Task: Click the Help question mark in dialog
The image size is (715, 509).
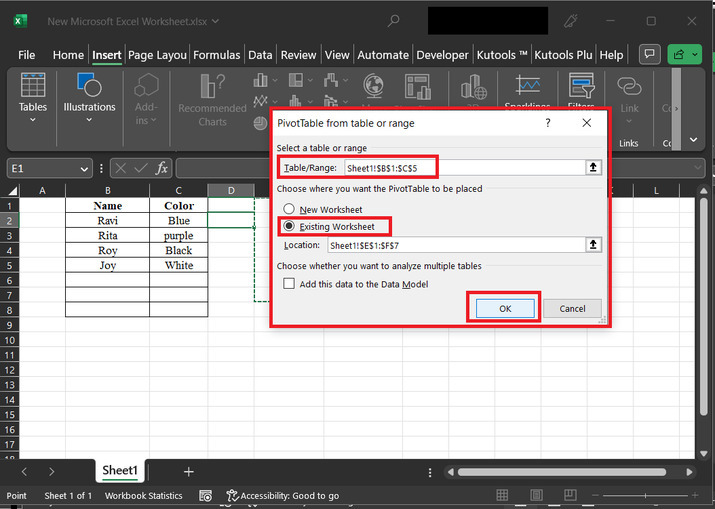Action: click(547, 123)
